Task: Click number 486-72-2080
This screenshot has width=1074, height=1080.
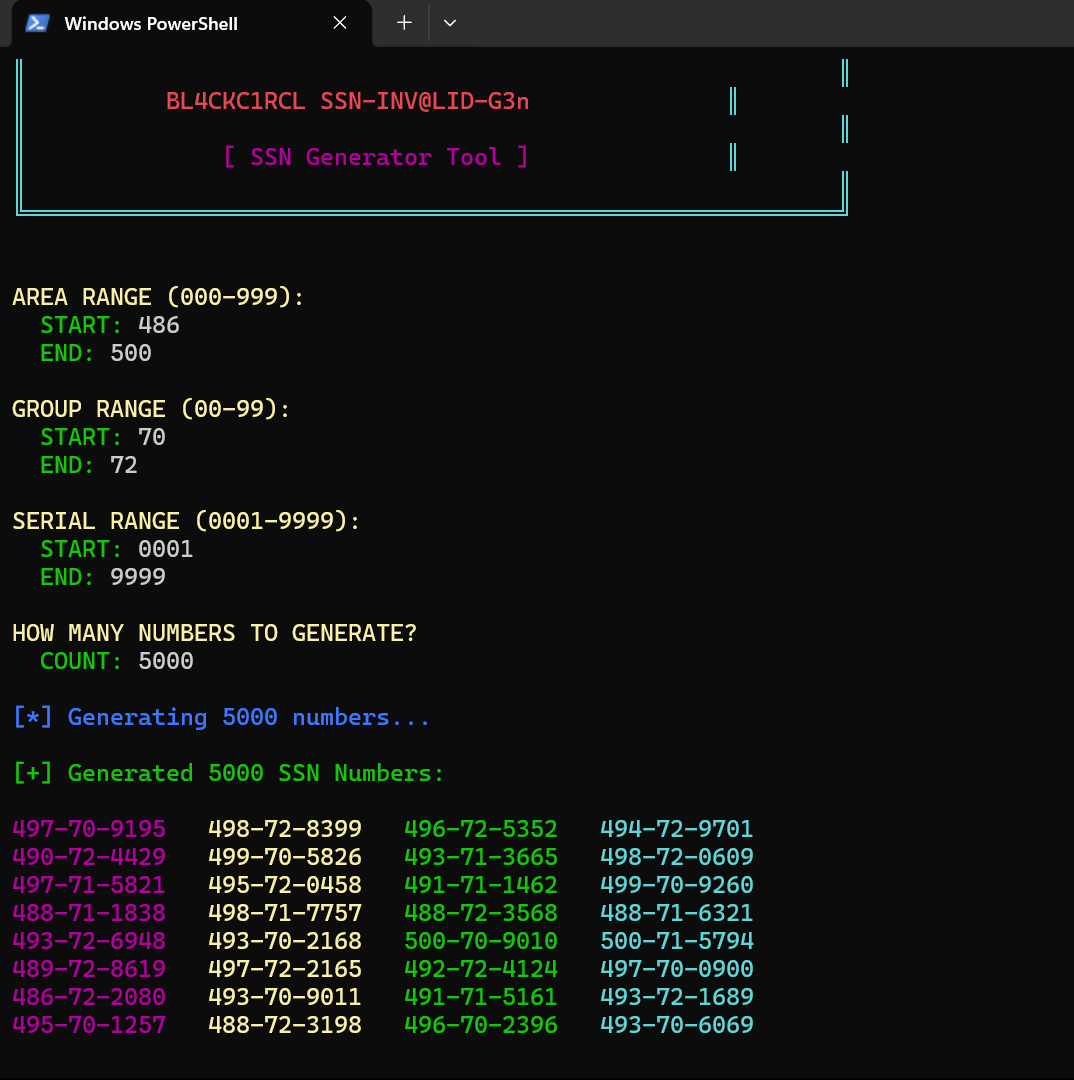Action: (89, 997)
